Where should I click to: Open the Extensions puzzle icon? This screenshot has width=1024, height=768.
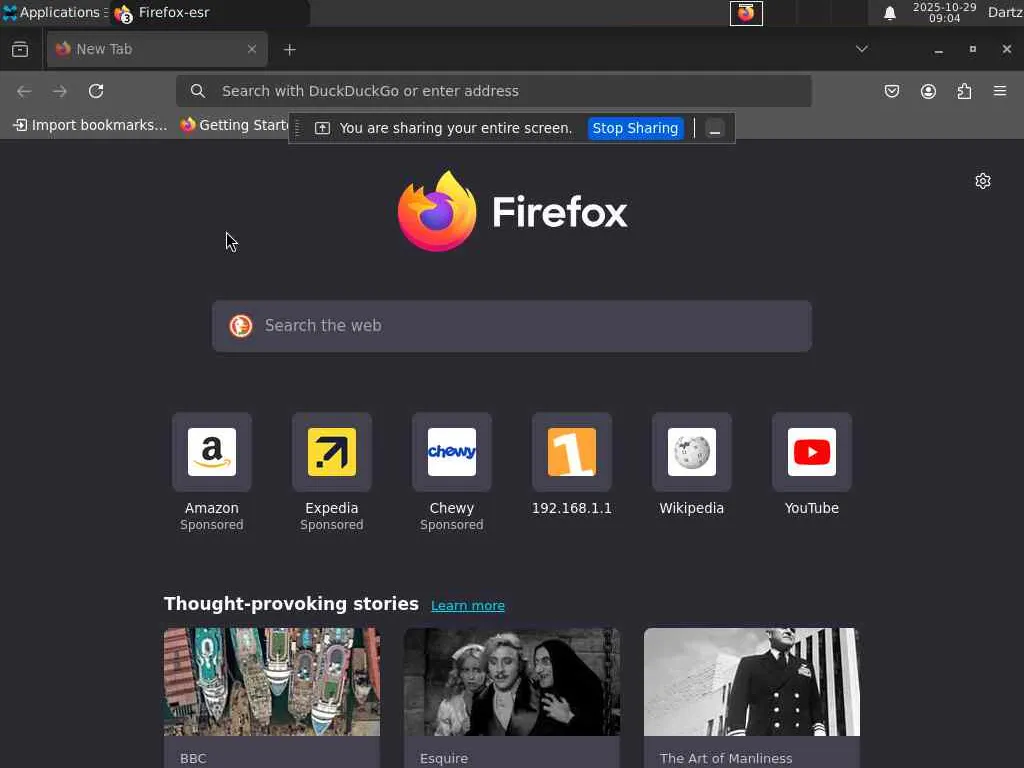[x=964, y=91]
